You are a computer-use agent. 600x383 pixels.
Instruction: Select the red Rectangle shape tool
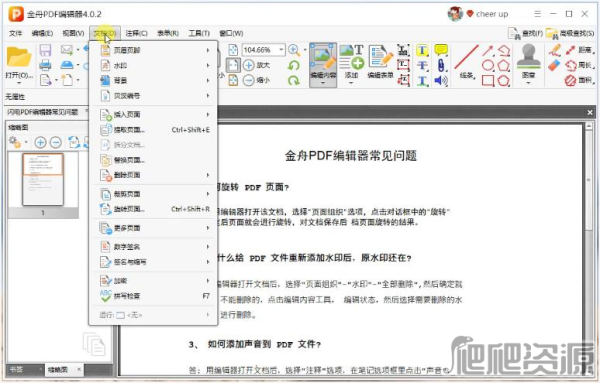click(488, 80)
